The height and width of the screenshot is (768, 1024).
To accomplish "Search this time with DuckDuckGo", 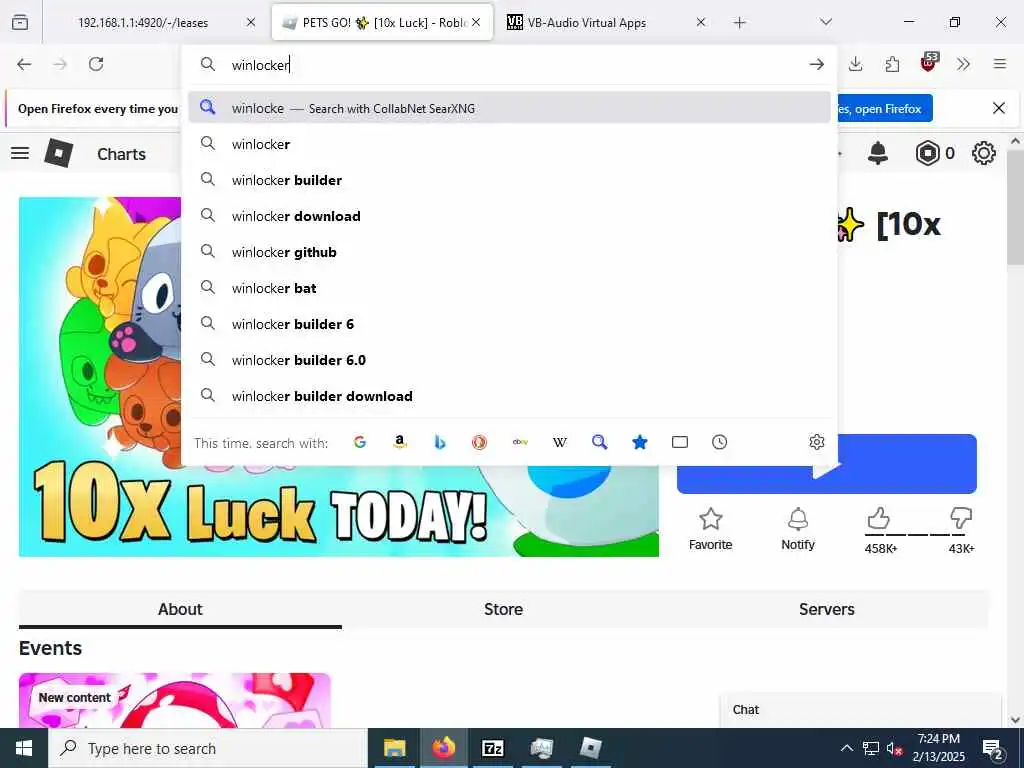I will pos(479,442).
